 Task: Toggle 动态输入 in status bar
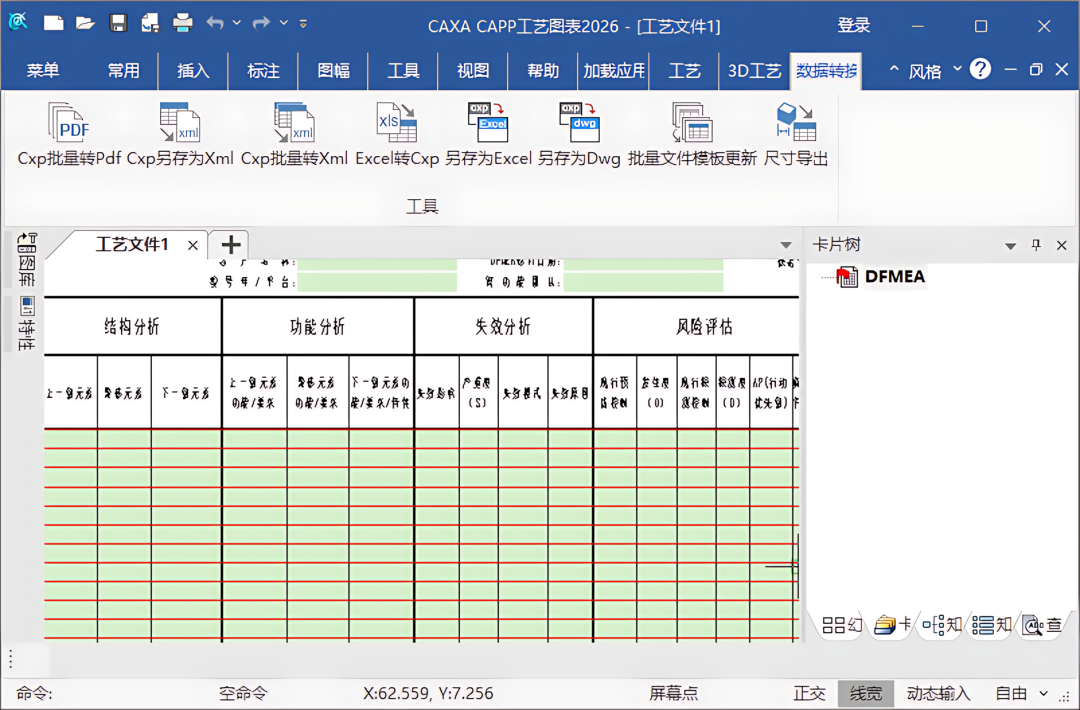pyautogui.click(x=938, y=693)
